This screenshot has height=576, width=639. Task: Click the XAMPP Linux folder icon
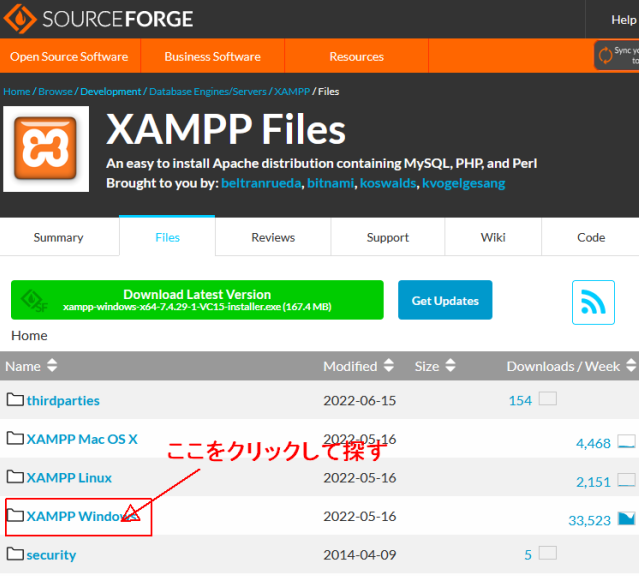coord(15,477)
